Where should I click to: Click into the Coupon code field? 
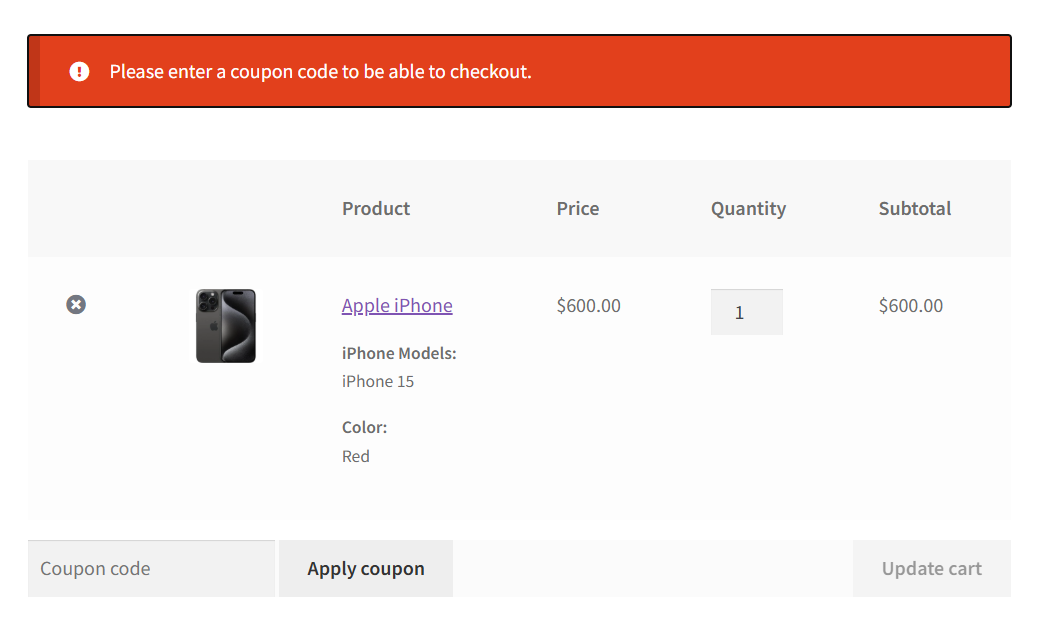pyautogui.click(x=151, y=569)
